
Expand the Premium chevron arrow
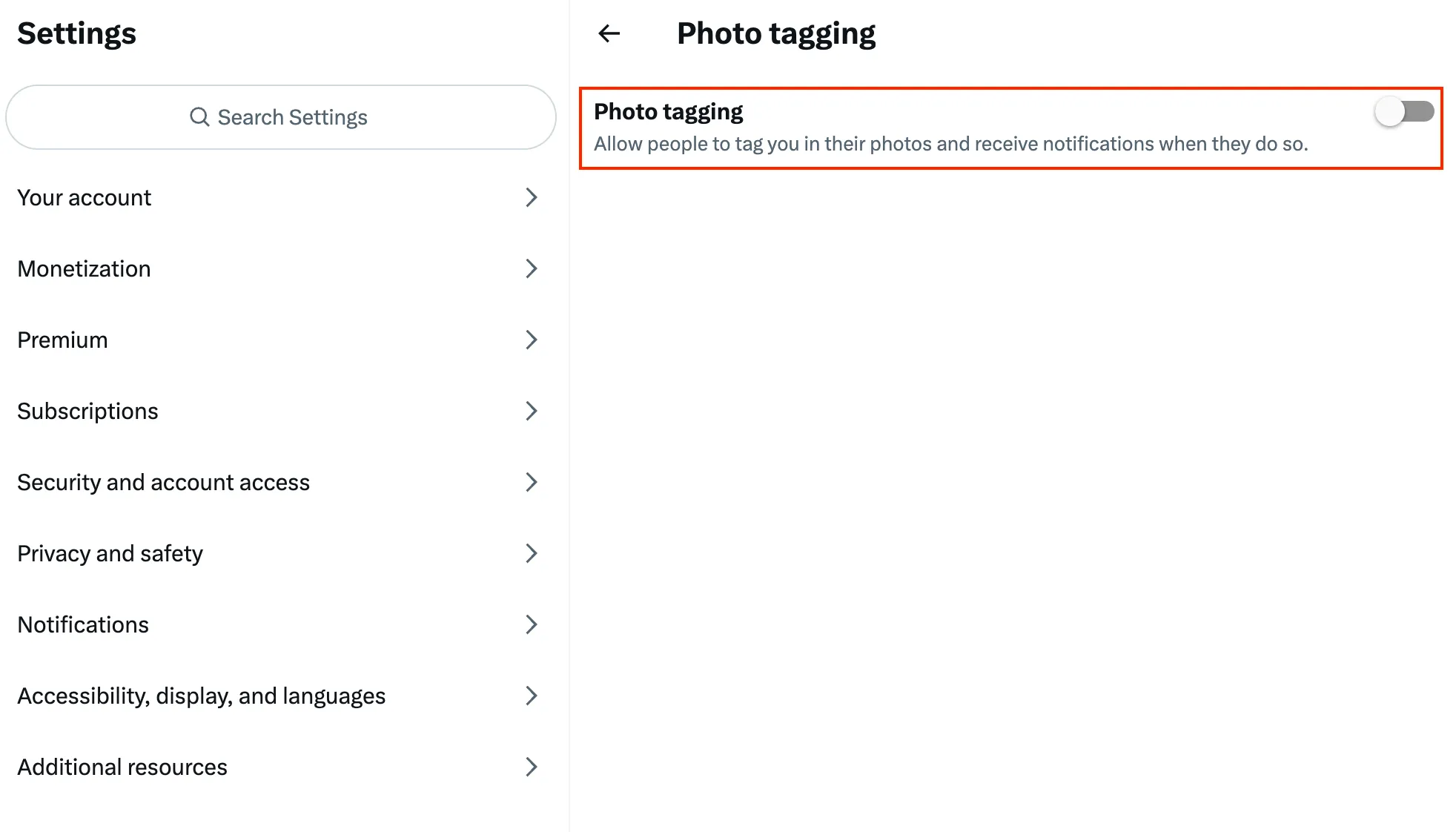531,340
